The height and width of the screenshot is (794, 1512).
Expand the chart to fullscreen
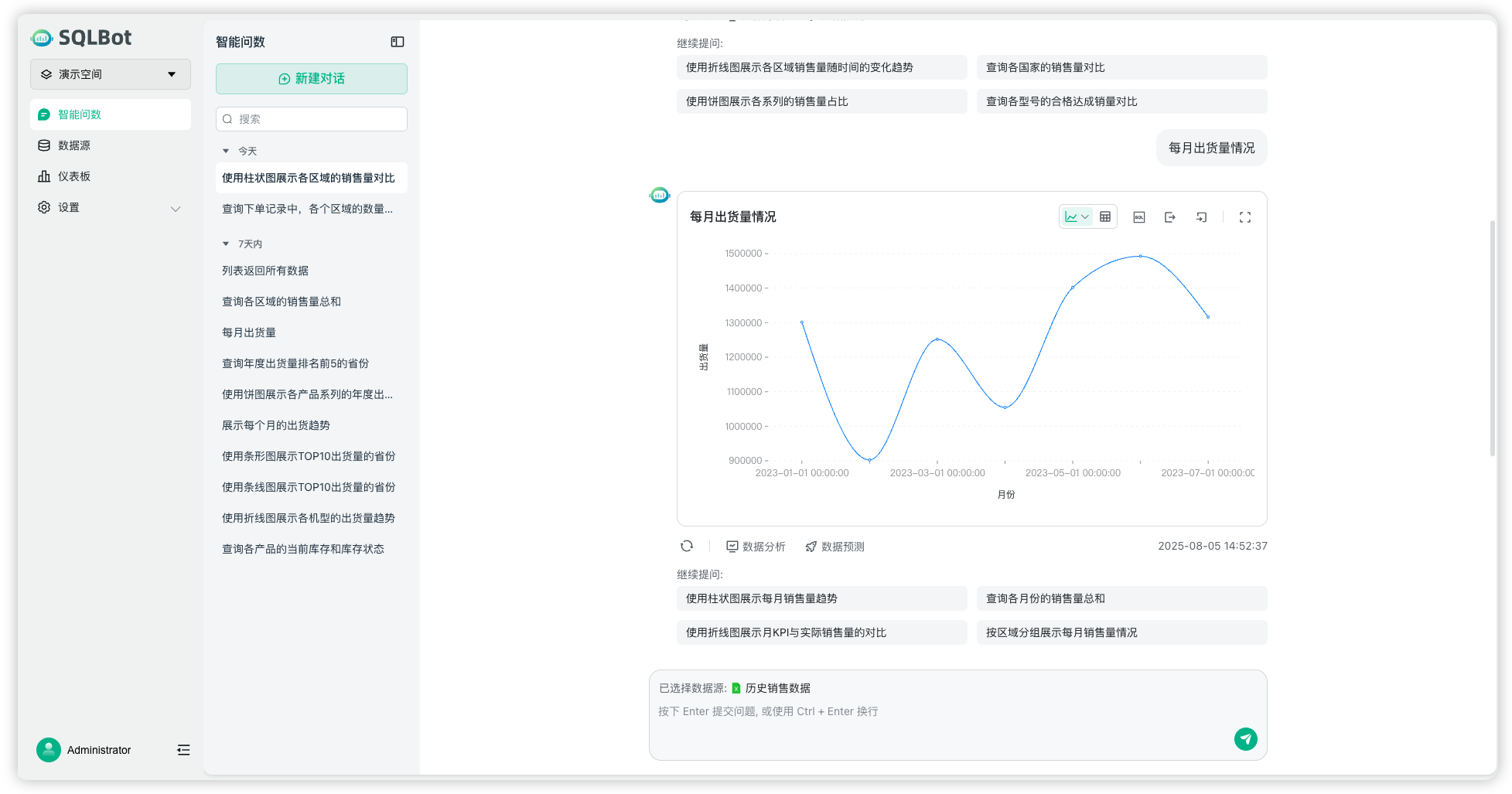pos(1244,217)
